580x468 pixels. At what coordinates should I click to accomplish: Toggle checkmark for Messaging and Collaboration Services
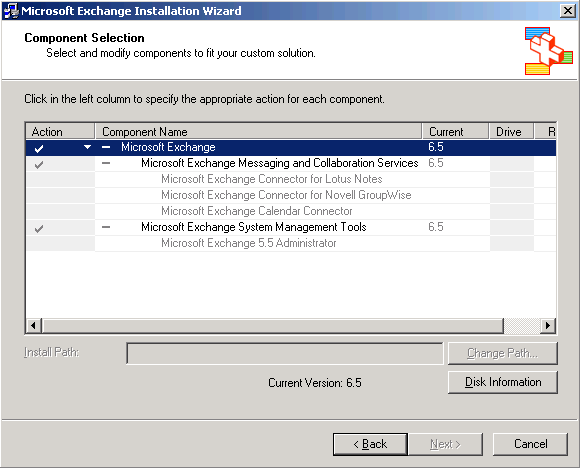[39, 164]
